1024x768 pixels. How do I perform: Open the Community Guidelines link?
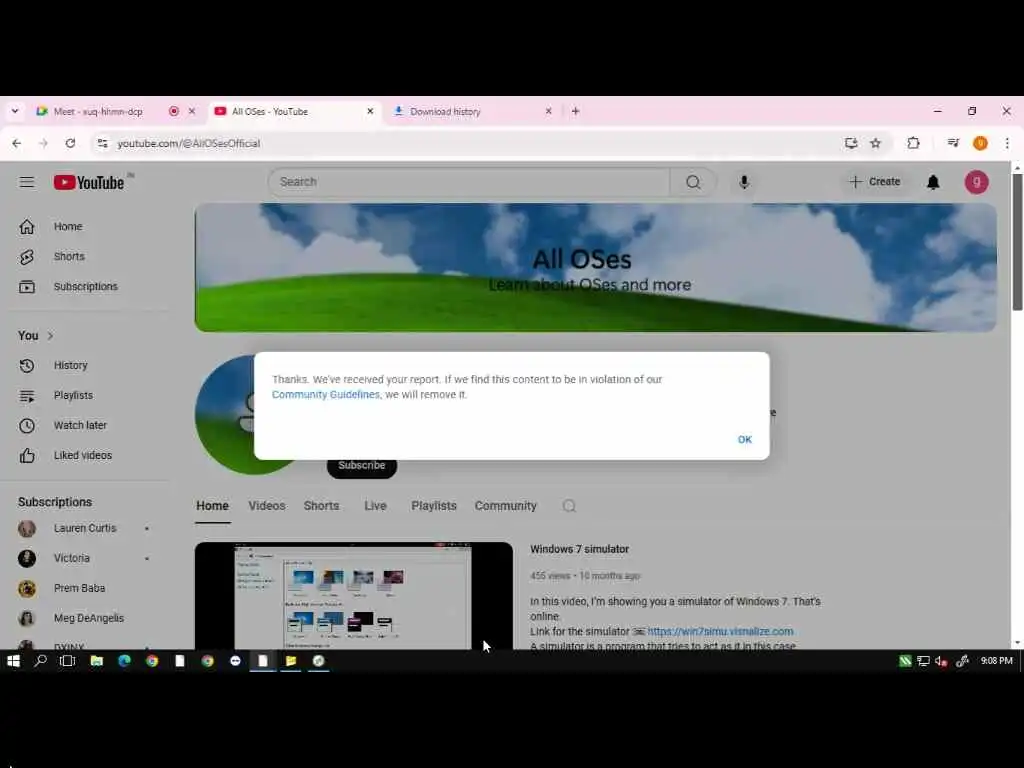tap(325, 394)
